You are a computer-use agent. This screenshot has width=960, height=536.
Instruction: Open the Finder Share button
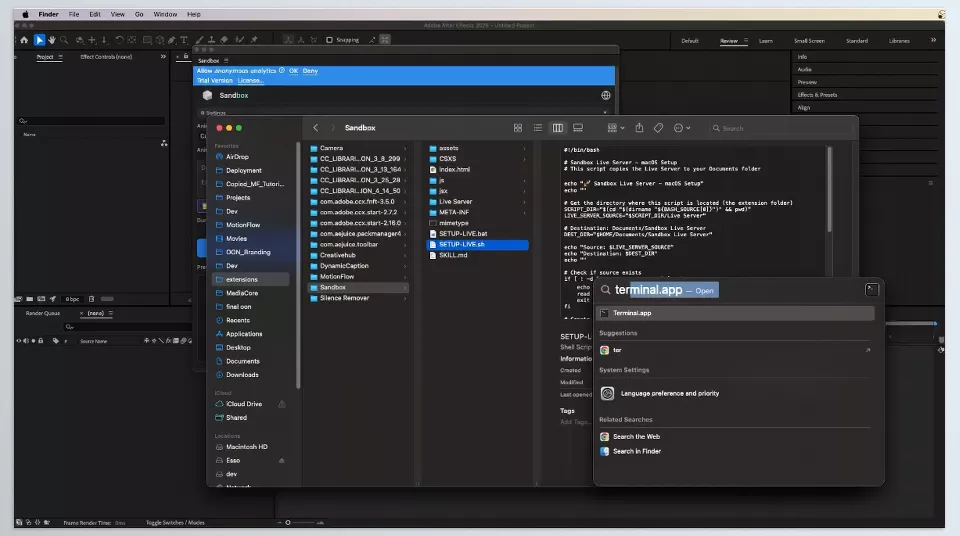639,127
